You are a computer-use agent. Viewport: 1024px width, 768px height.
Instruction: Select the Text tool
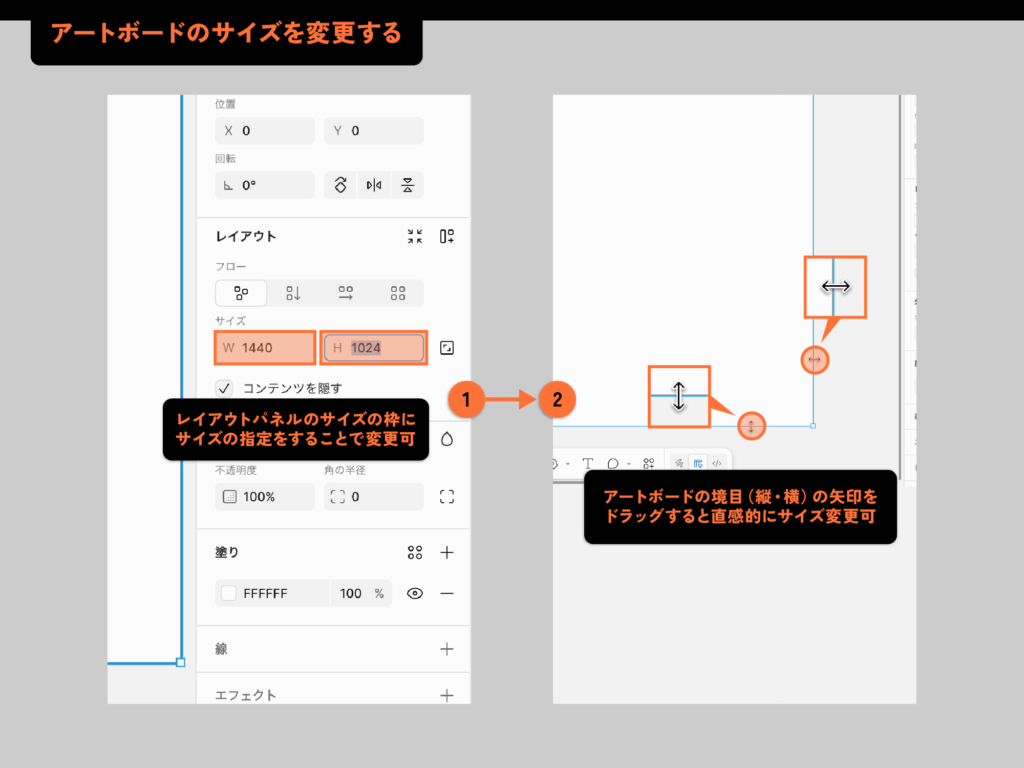point(588,463)
